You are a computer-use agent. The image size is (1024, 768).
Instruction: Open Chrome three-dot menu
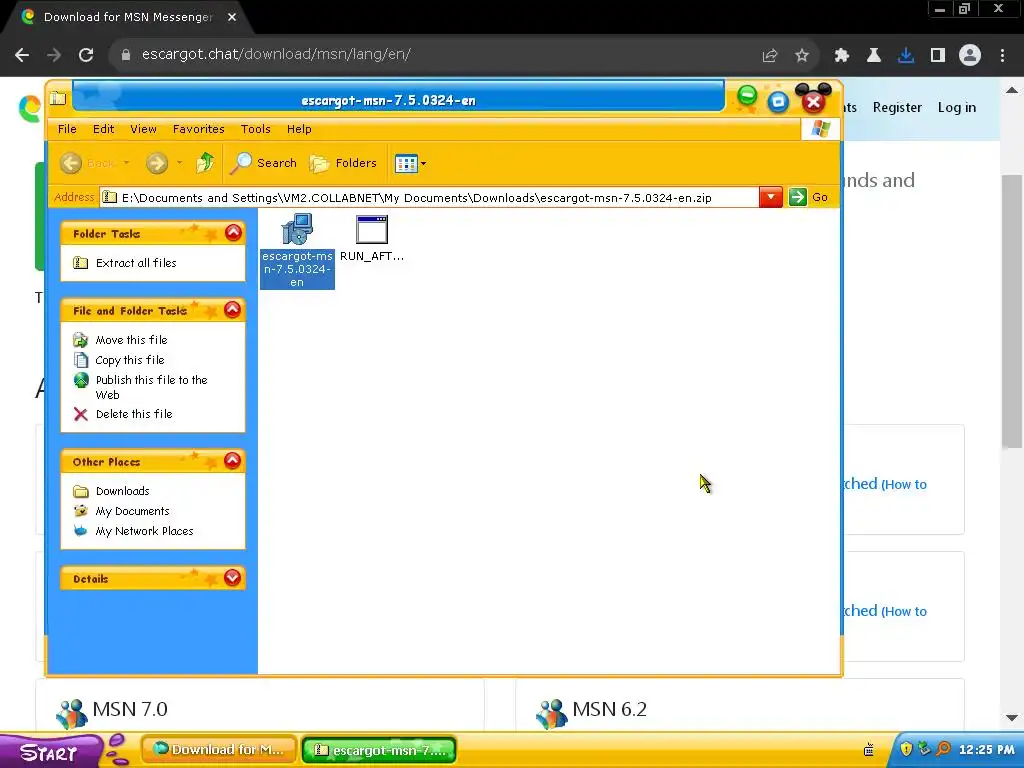[x=1002, y=56]
